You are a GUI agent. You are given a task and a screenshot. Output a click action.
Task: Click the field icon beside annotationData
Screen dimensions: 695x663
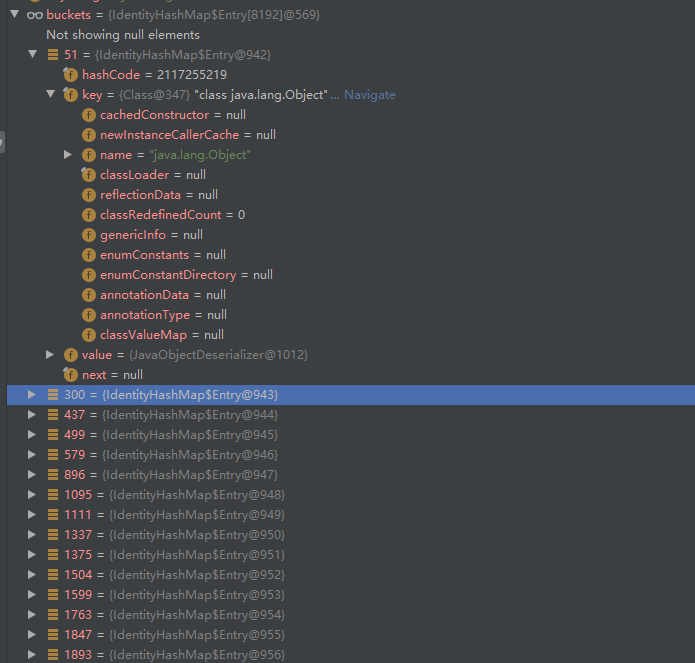tap(89, 295)
